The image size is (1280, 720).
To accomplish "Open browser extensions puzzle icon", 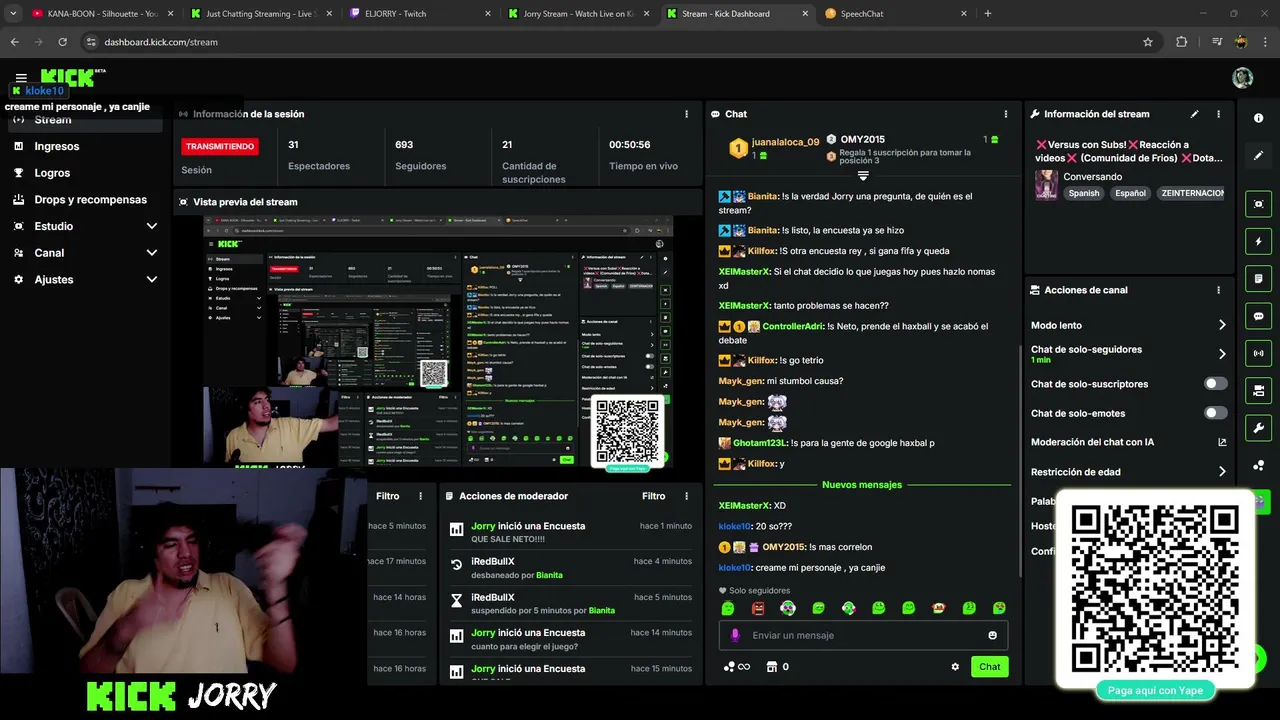I will [x=1181, y=42].
